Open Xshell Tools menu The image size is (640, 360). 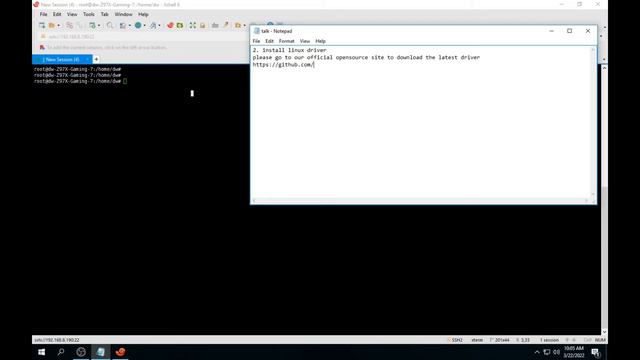coord(89,14)
